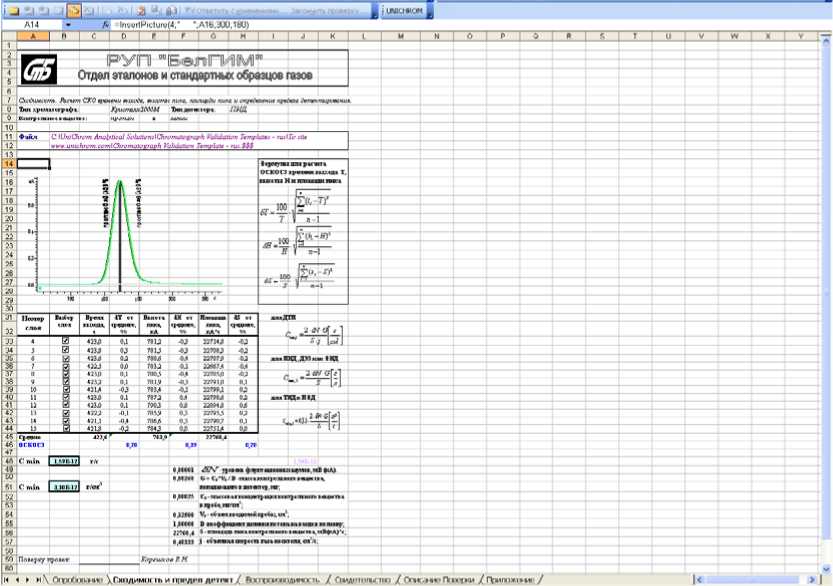
Task: Select the Сходимость и предел детект tab
Action: (x=173, y=580)
